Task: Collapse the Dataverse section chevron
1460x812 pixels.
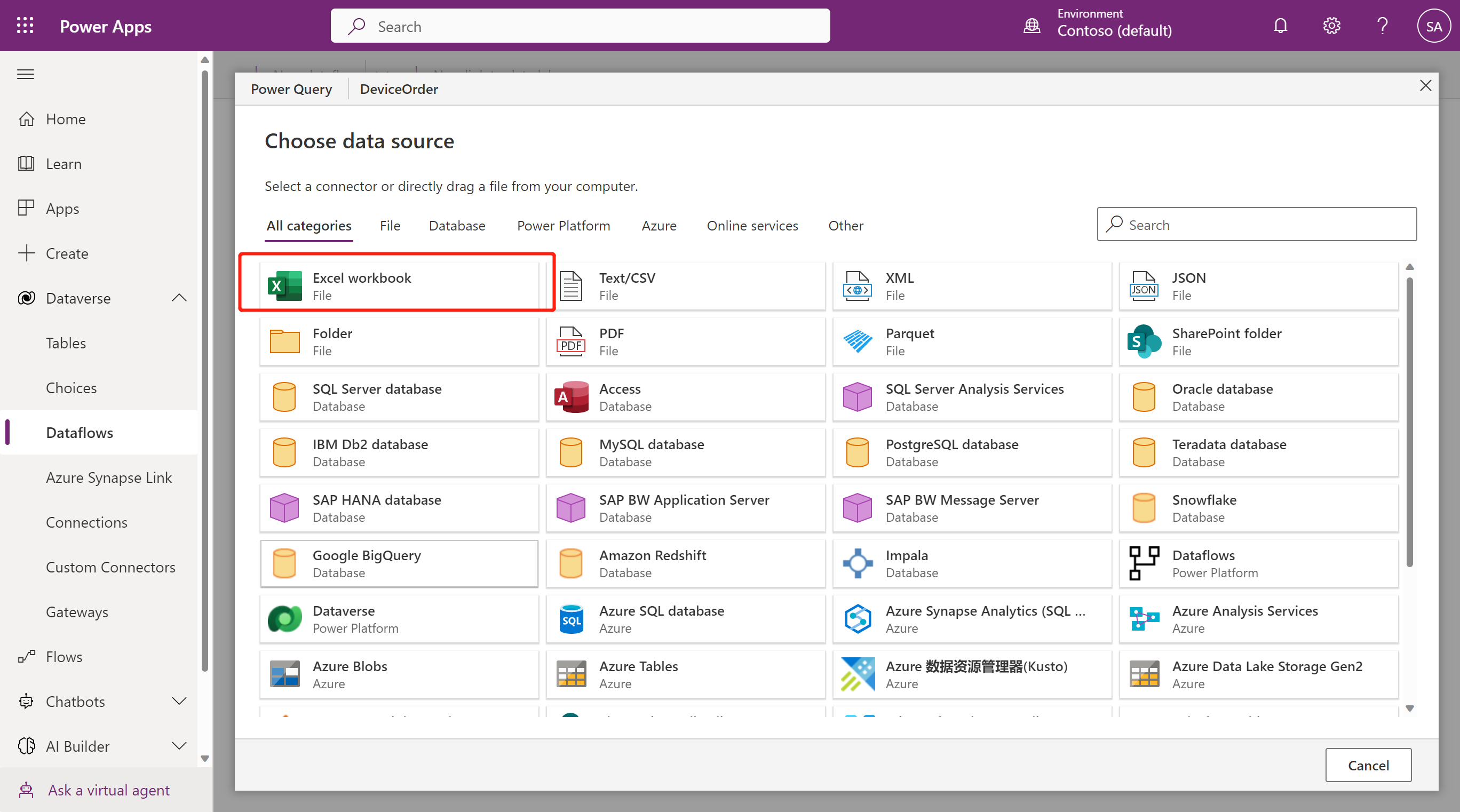Action: pyautogui.click(x=179, y=298)
